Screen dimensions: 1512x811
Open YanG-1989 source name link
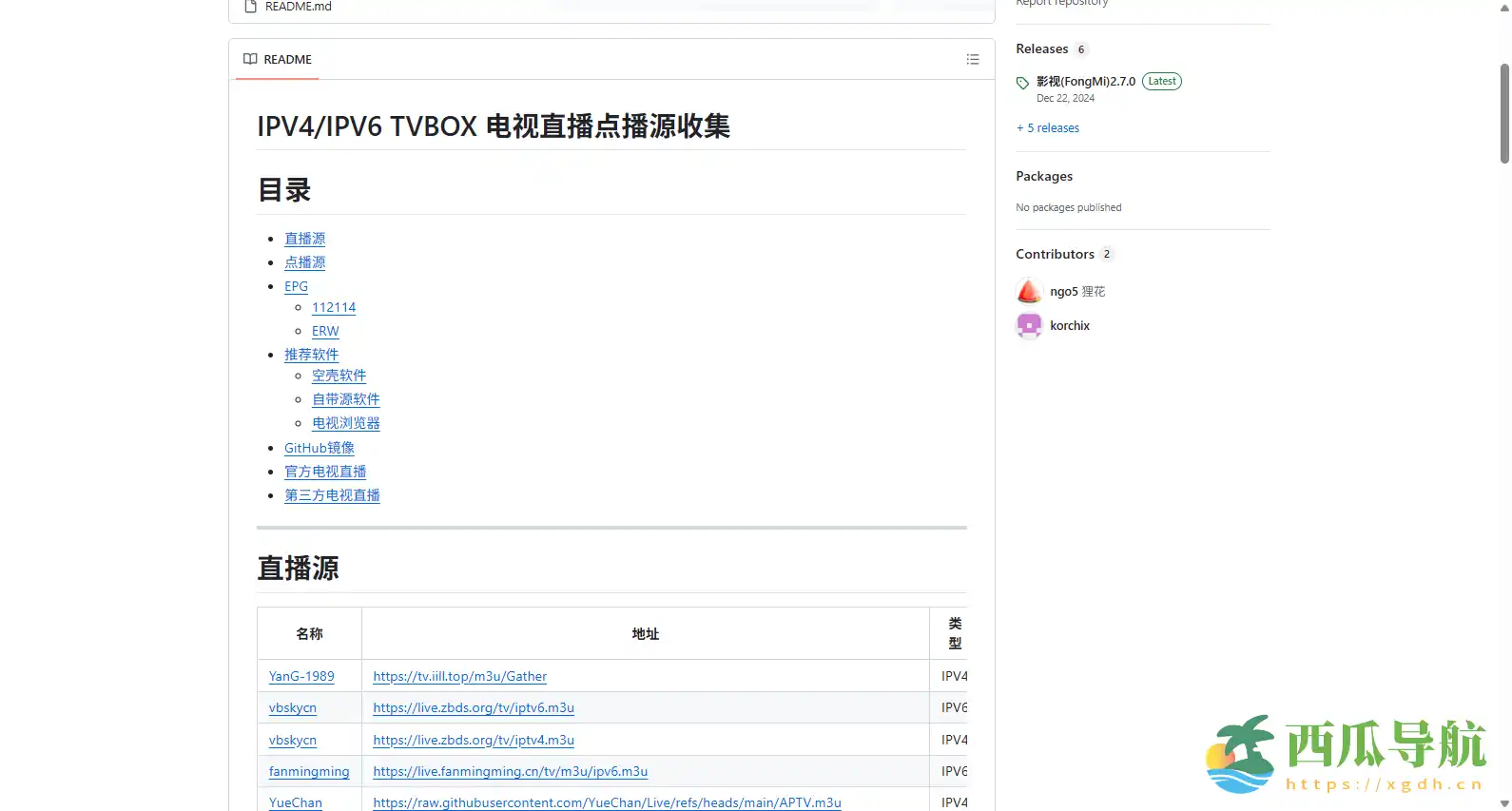coord(301,676)
